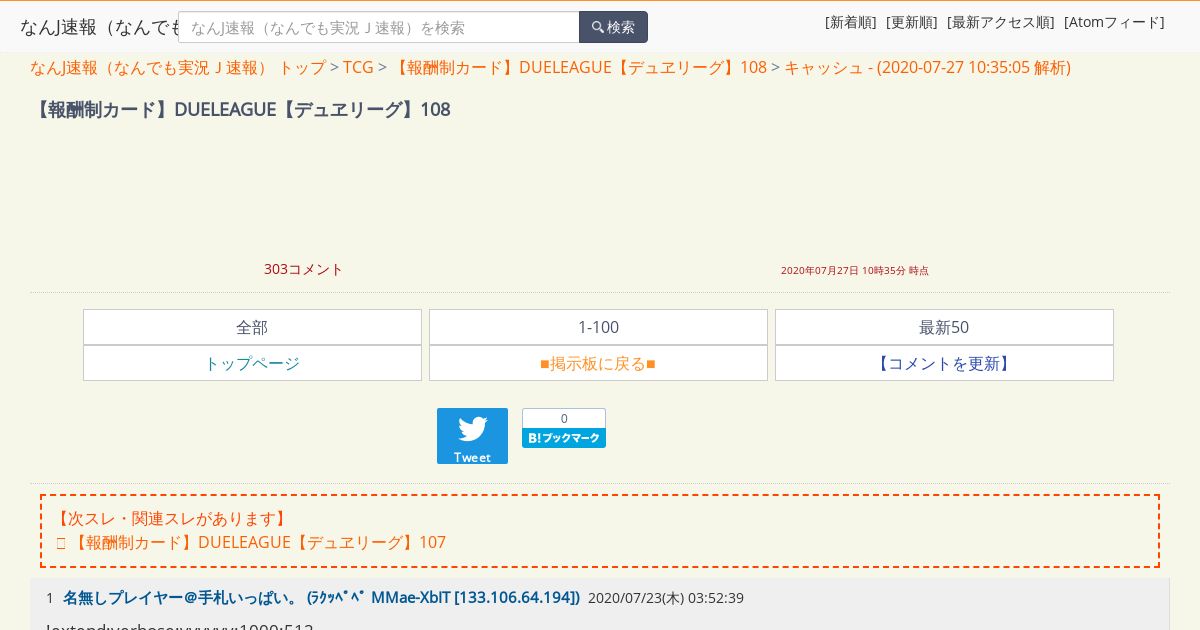The height and width of the screenshot is (630, 1200).
Task: Select the 全部 comments tab
Action: coord(252,327)
